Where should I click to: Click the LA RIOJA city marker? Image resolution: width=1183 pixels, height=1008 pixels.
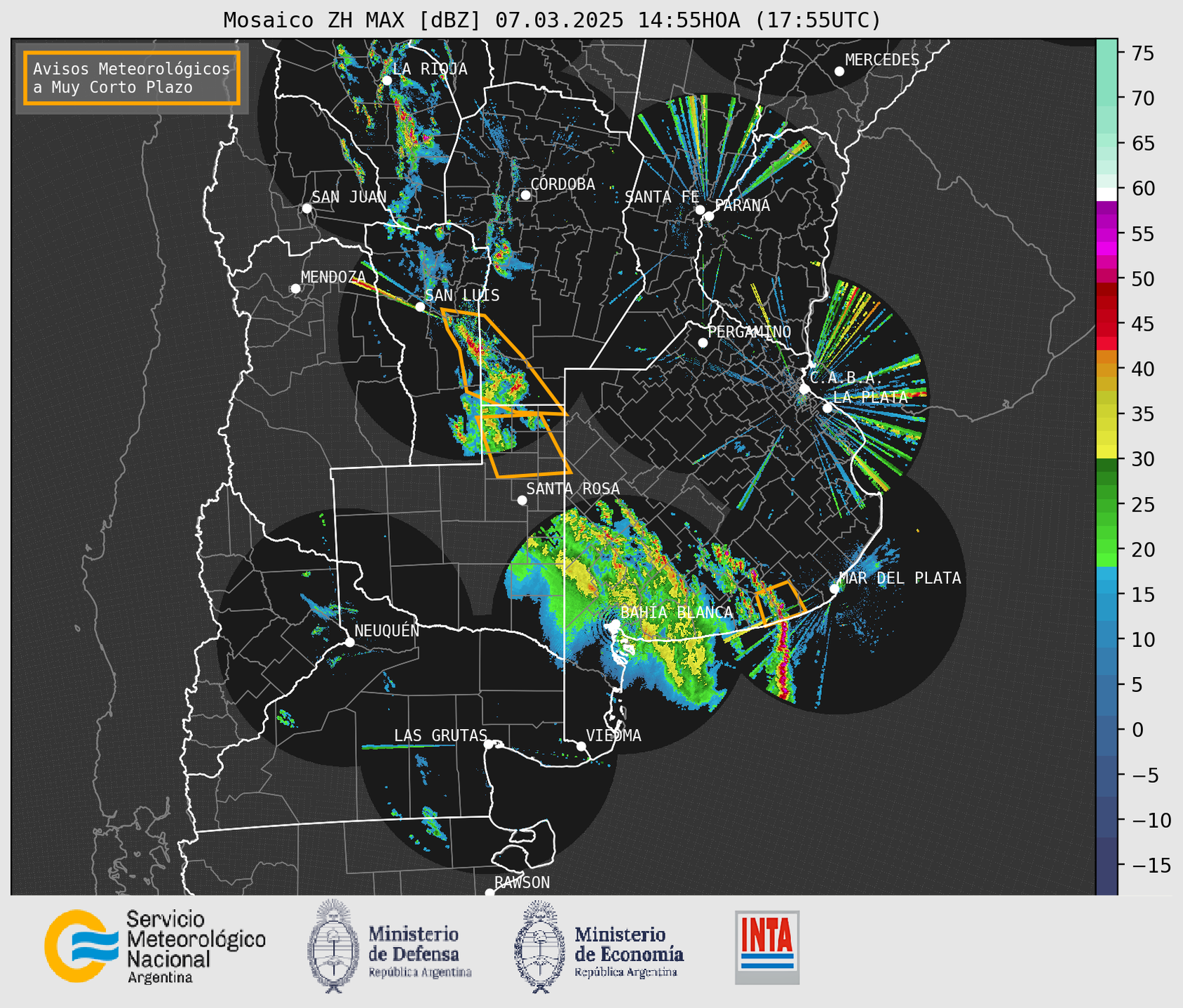pos(387,81)
